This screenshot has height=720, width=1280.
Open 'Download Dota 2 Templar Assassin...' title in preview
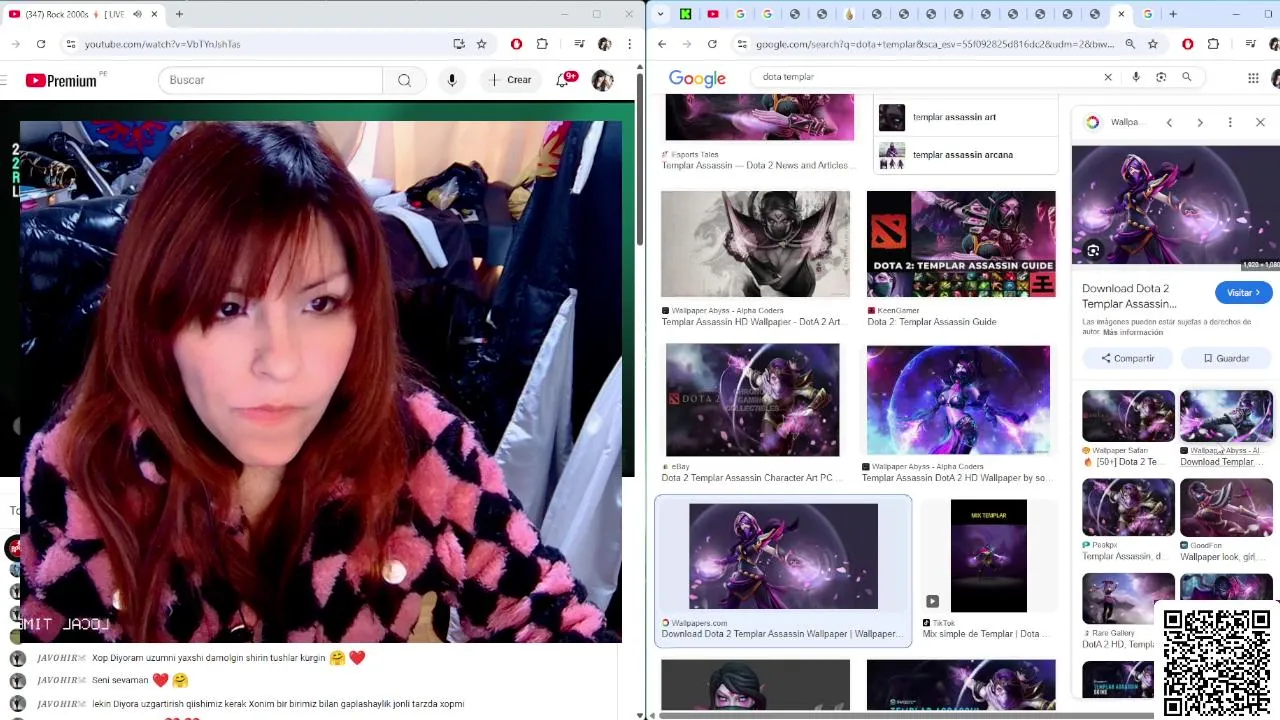click(1129, 296)
